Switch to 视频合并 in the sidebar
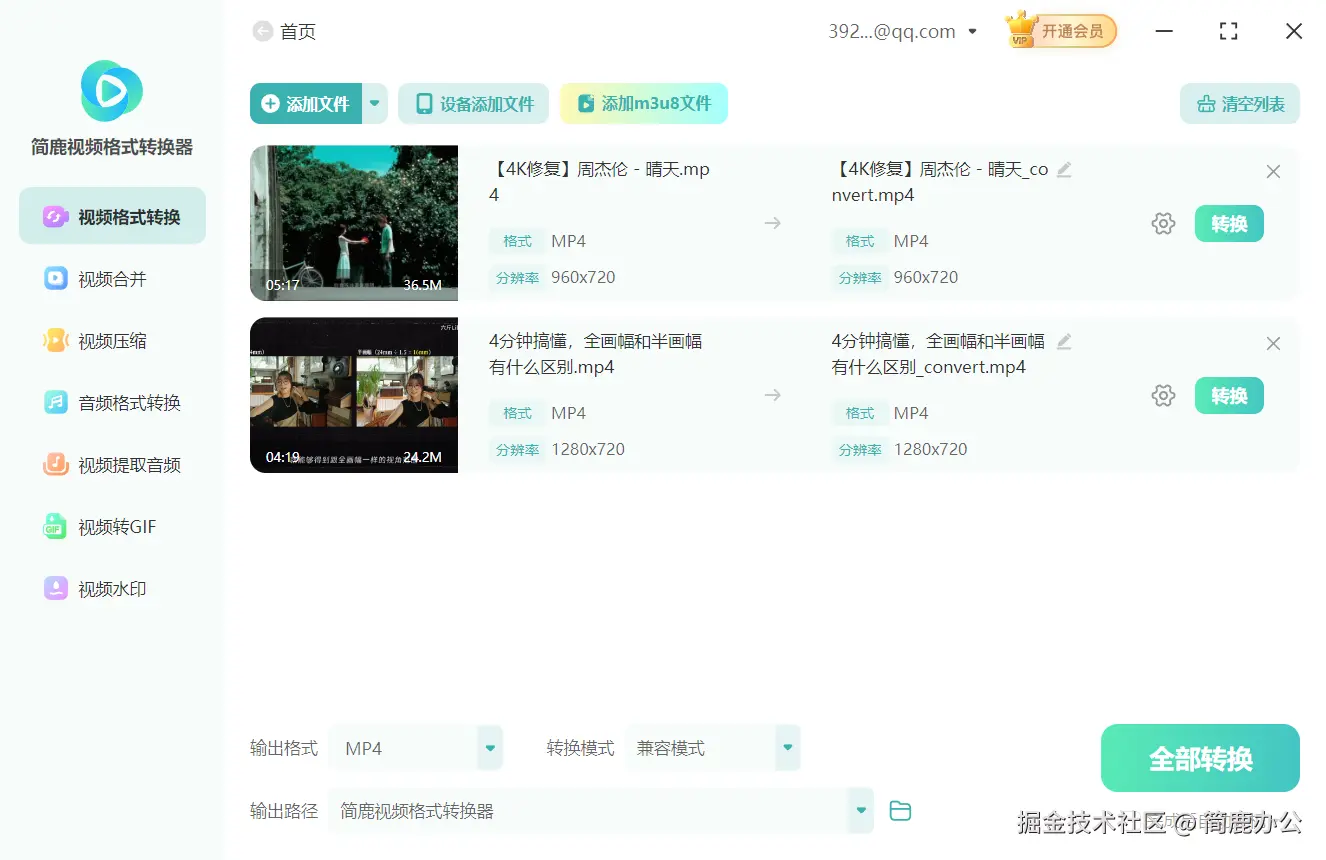Screen dimensions: 1326x860 click(112, 279)
